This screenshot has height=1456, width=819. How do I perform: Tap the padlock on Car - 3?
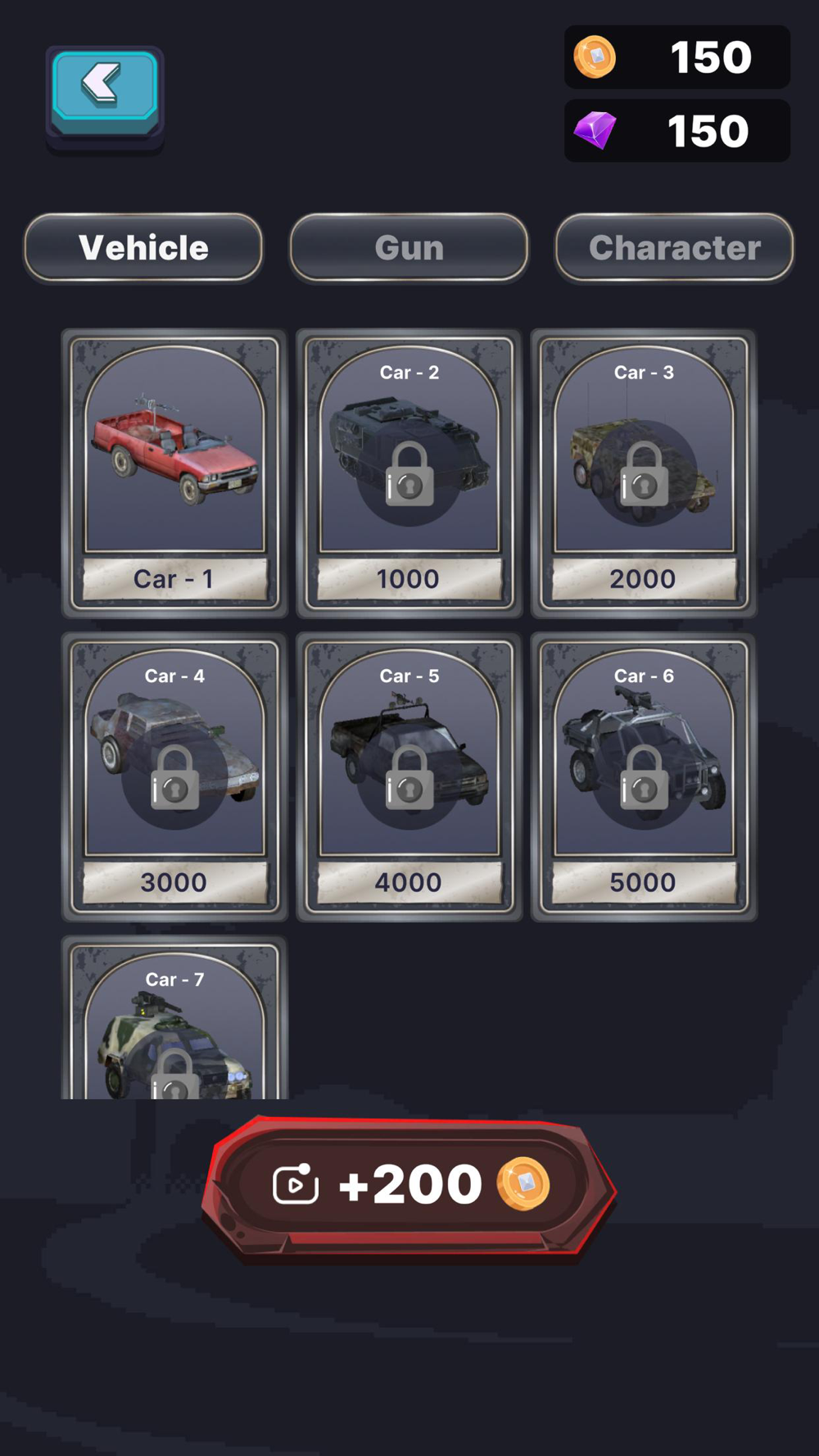[x=645, y=474]
